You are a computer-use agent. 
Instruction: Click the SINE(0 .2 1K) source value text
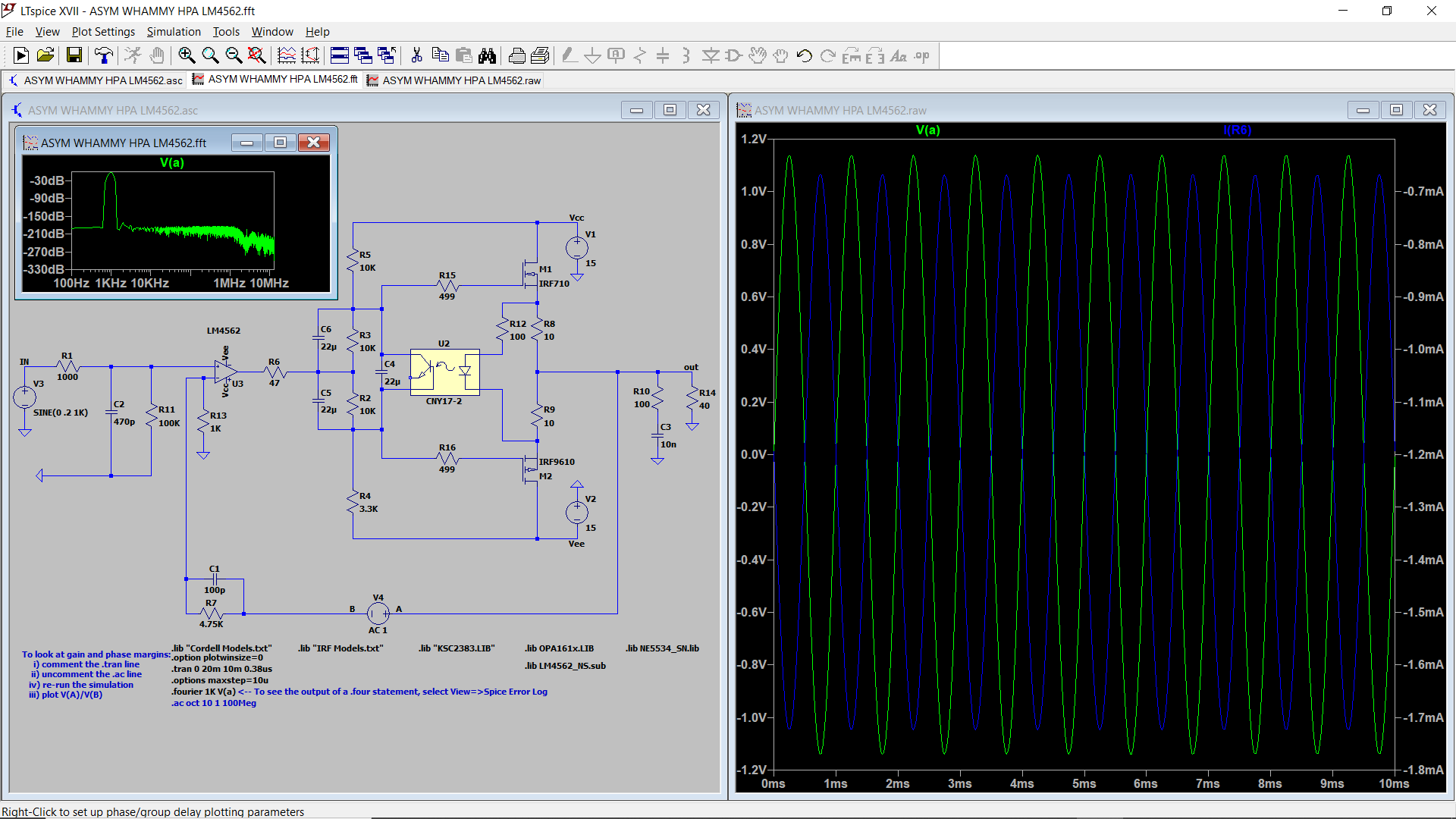coord(61,413)
